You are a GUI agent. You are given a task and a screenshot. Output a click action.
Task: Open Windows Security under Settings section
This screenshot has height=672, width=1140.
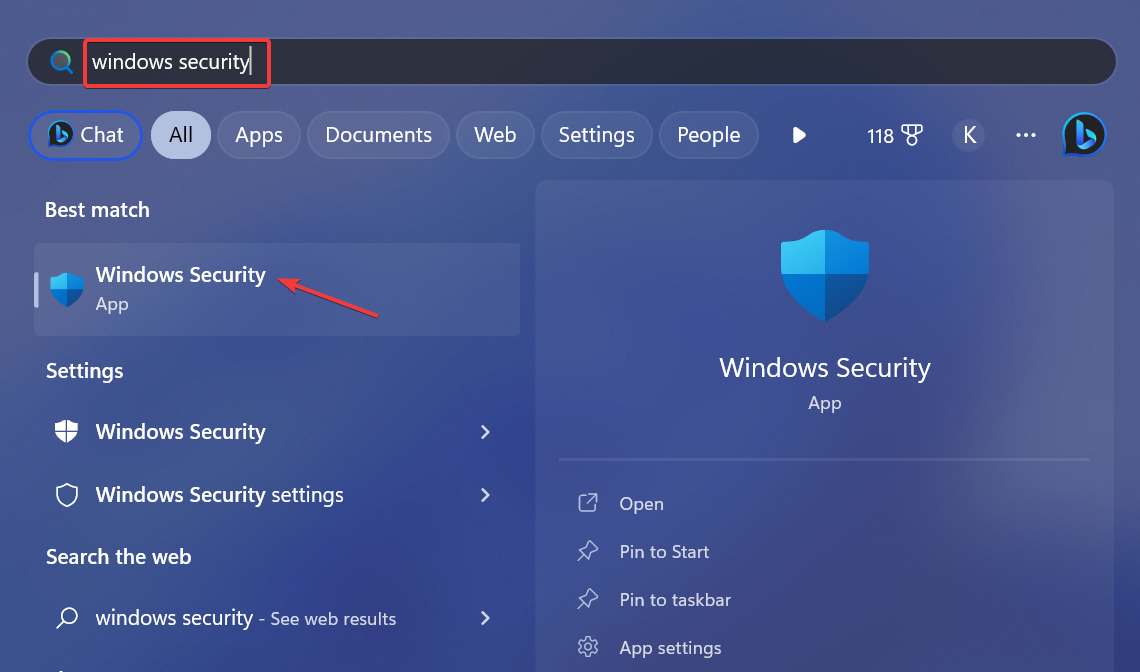tap(277, 432)
